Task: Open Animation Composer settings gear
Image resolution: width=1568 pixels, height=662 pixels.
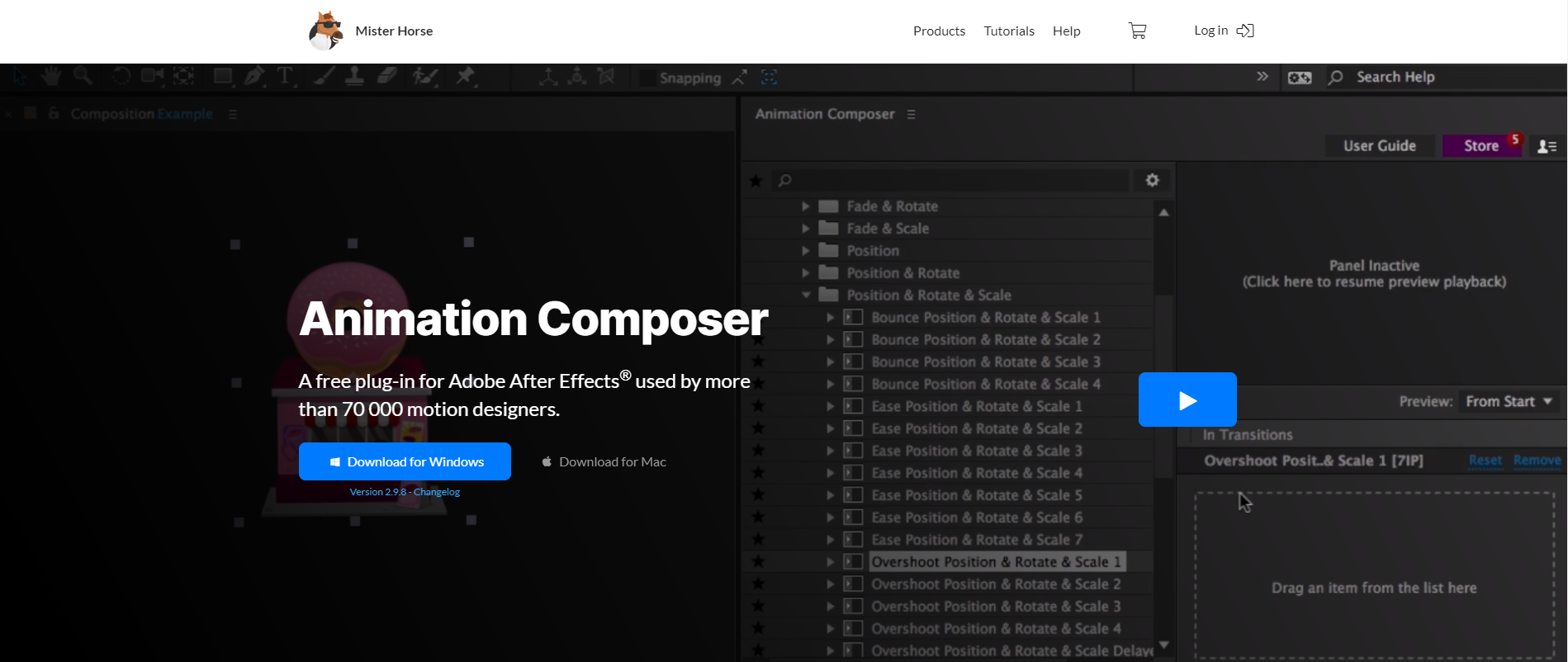Action: coord(1153,180)
